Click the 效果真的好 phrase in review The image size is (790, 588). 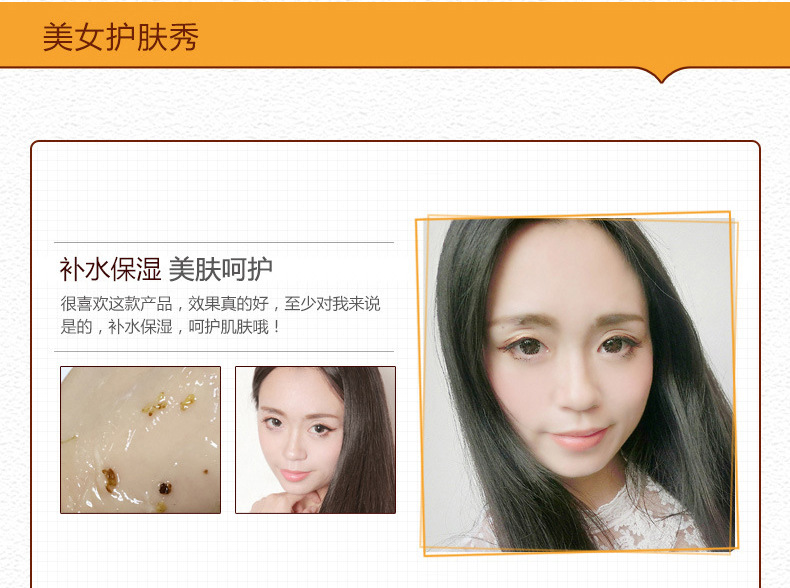(228, 304)
